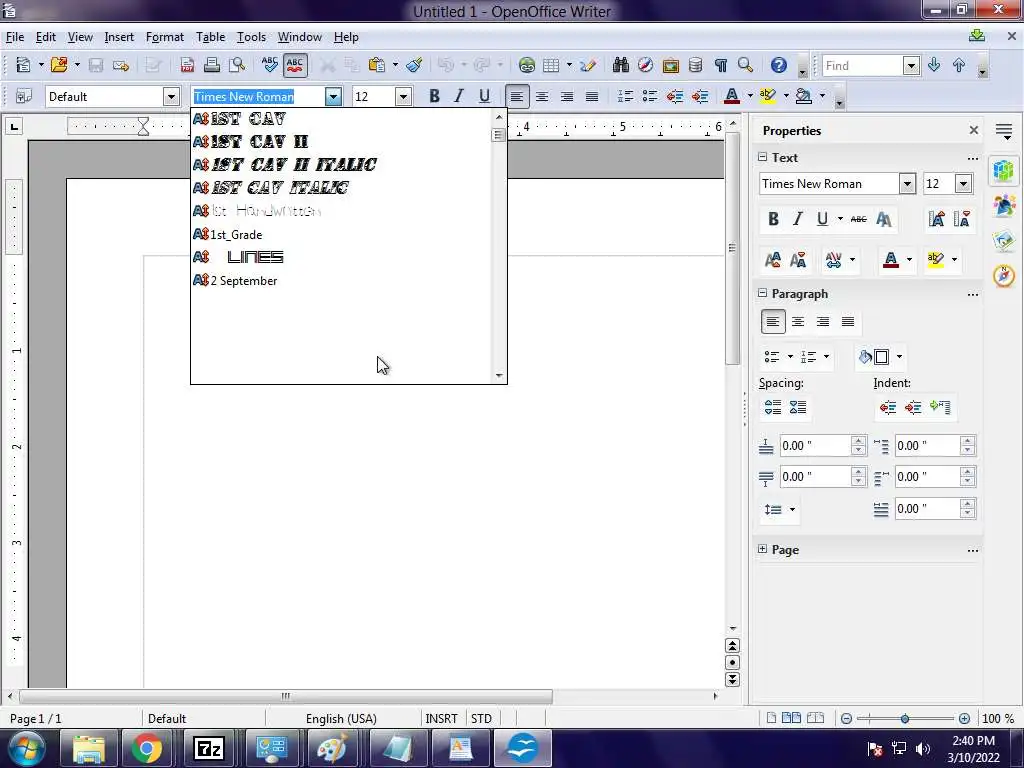Expand the Page section in Properties
This screenshot has width=1024, height=768.
(762, 549)
